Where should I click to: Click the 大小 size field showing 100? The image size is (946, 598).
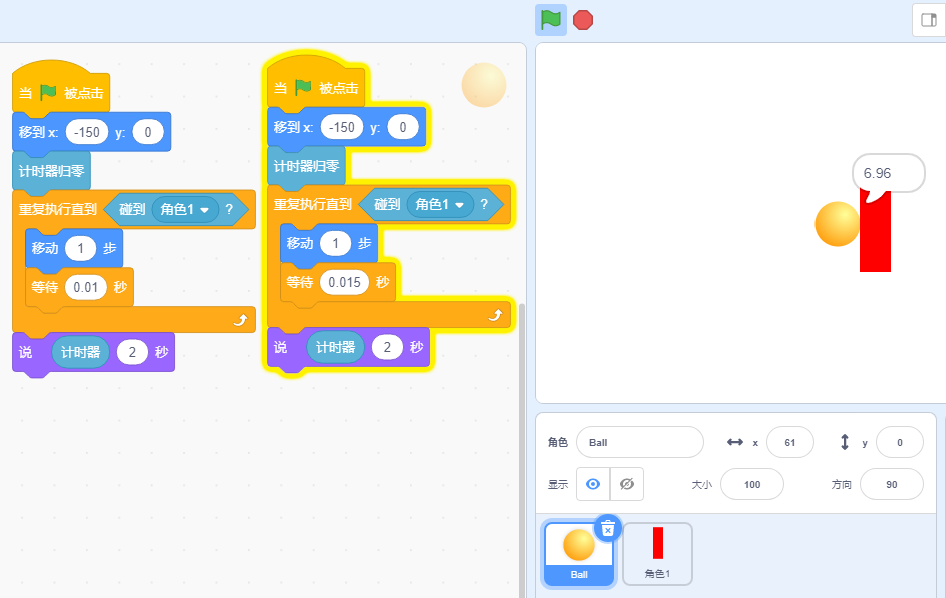point(752,484)
